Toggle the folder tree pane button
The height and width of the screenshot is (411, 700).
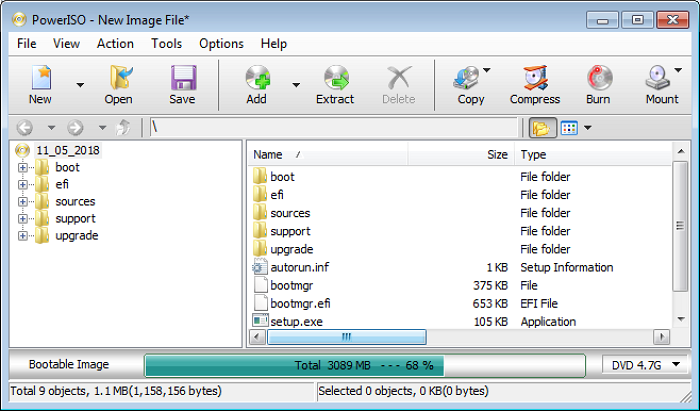click(x=542, y=128)
